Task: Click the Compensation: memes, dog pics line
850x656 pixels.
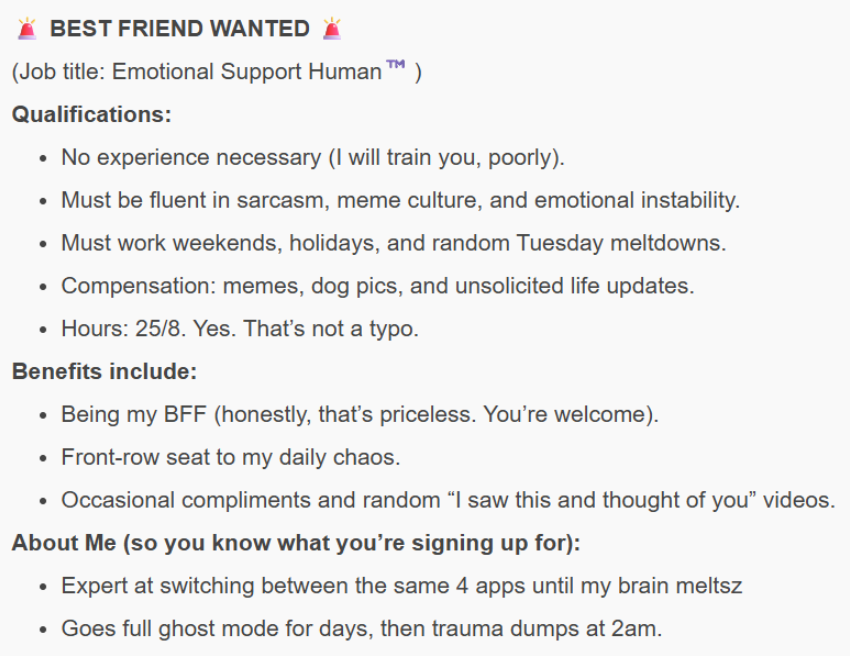Action: point(378,286)
